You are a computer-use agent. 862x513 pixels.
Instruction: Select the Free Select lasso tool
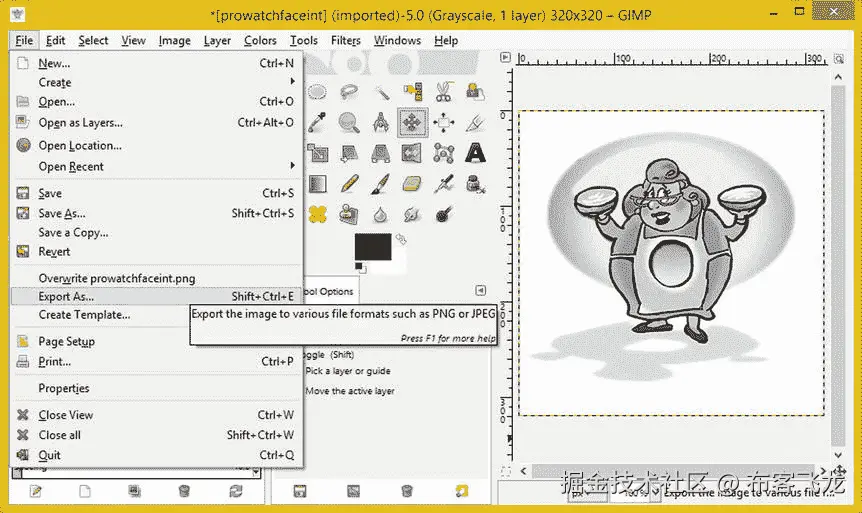point(349,92)
